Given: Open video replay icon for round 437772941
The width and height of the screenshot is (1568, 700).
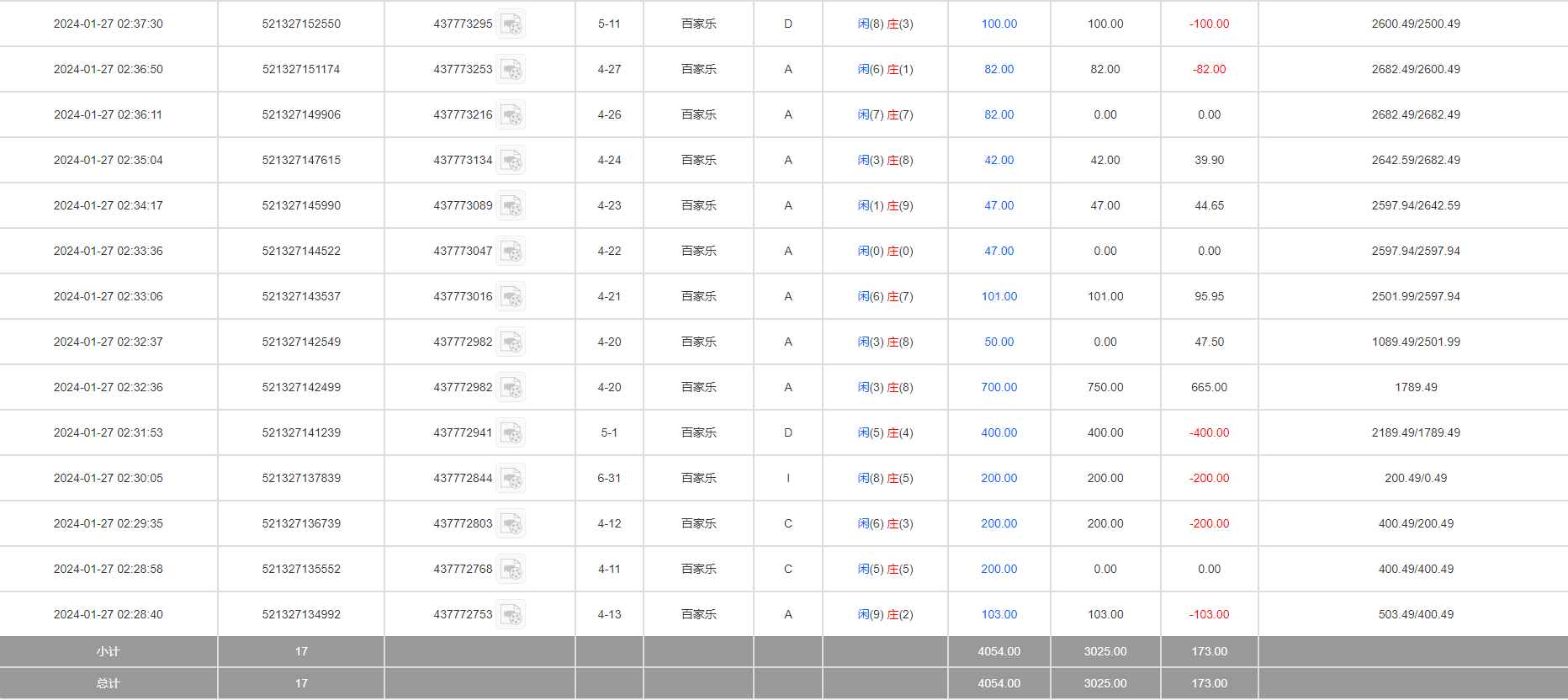Looking at the screenshot, I should click(x=511, y=432).
